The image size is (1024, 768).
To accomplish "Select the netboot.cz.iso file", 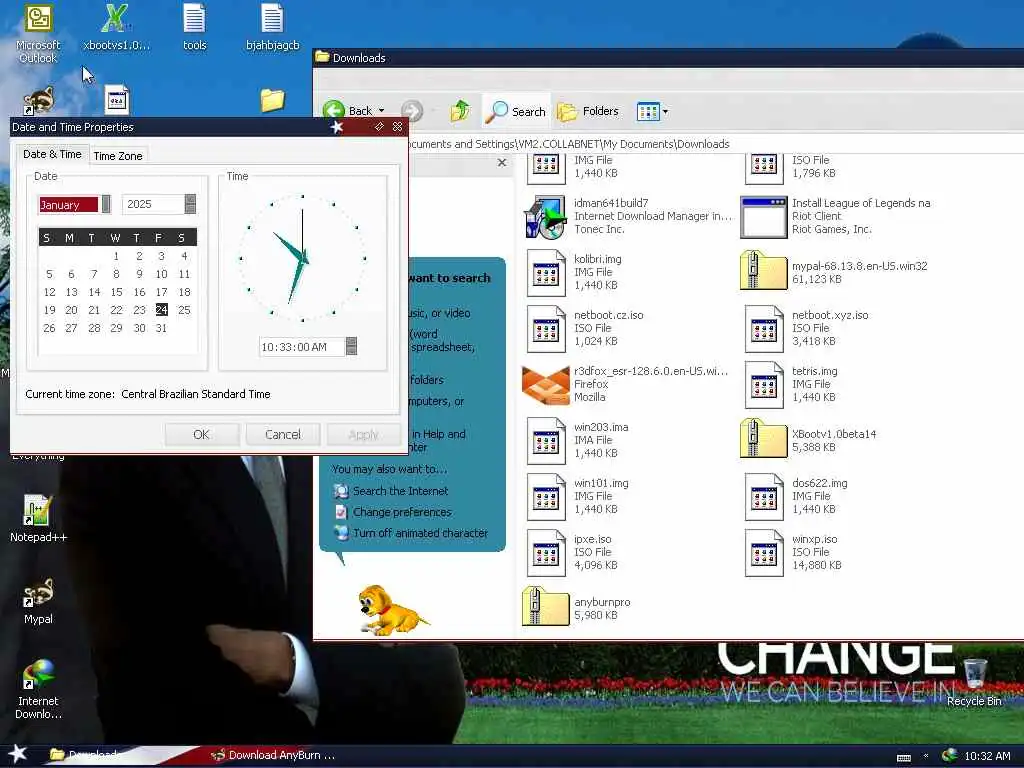I will coord(585,328).
